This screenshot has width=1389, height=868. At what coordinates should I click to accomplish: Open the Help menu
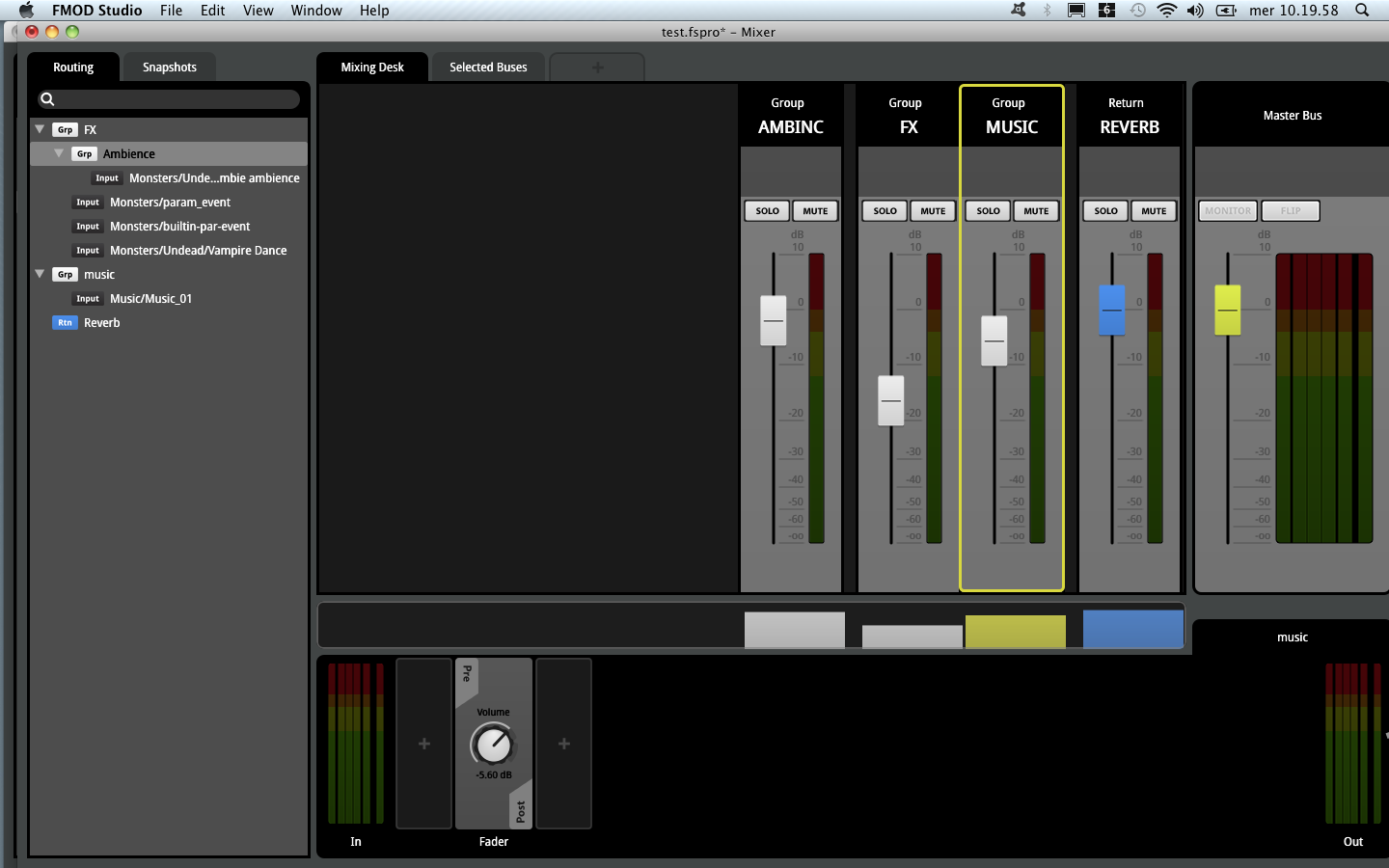pos(374,11)
